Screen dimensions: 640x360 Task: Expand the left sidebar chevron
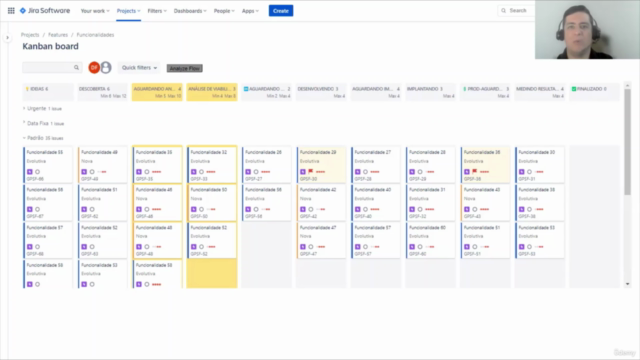click(7, 38)
